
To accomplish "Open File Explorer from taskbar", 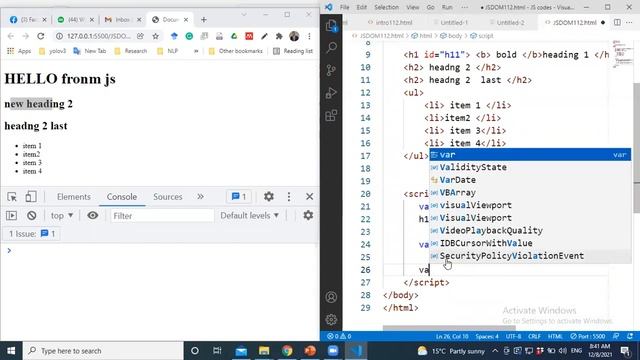I will 264,351.
